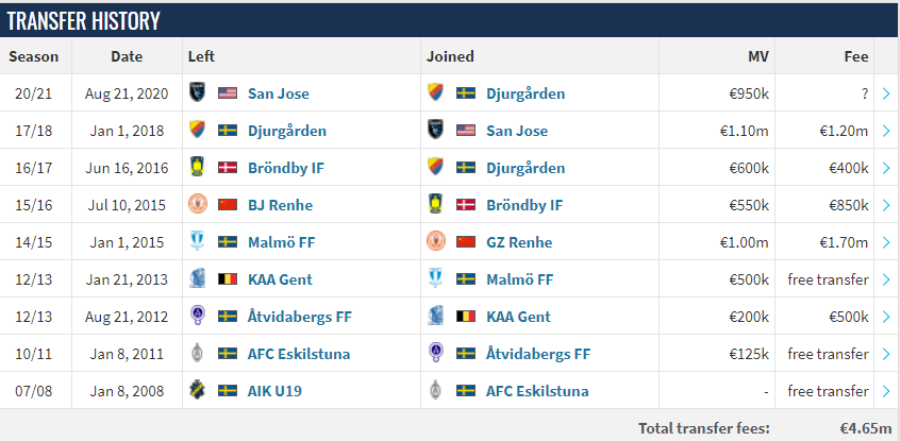This screenshot has width=900, height=441.
Task: Click BJ Renhe club crest in 15/16 row
Action: tap(197, 205)
